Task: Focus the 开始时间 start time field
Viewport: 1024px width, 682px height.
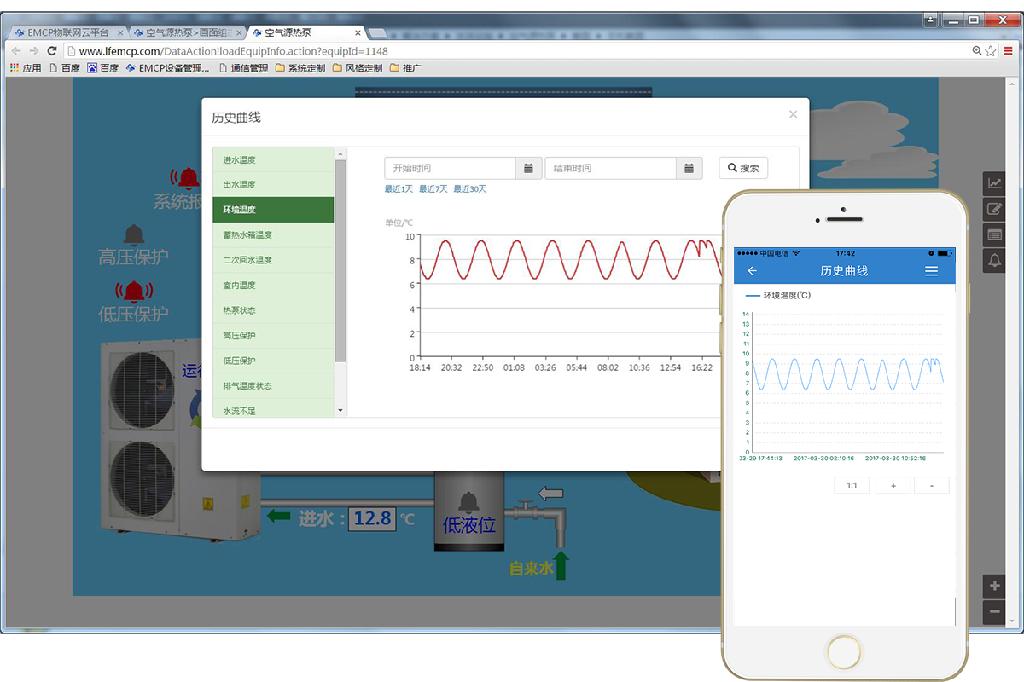Action: pyautogui.click(x=450, y=169)
